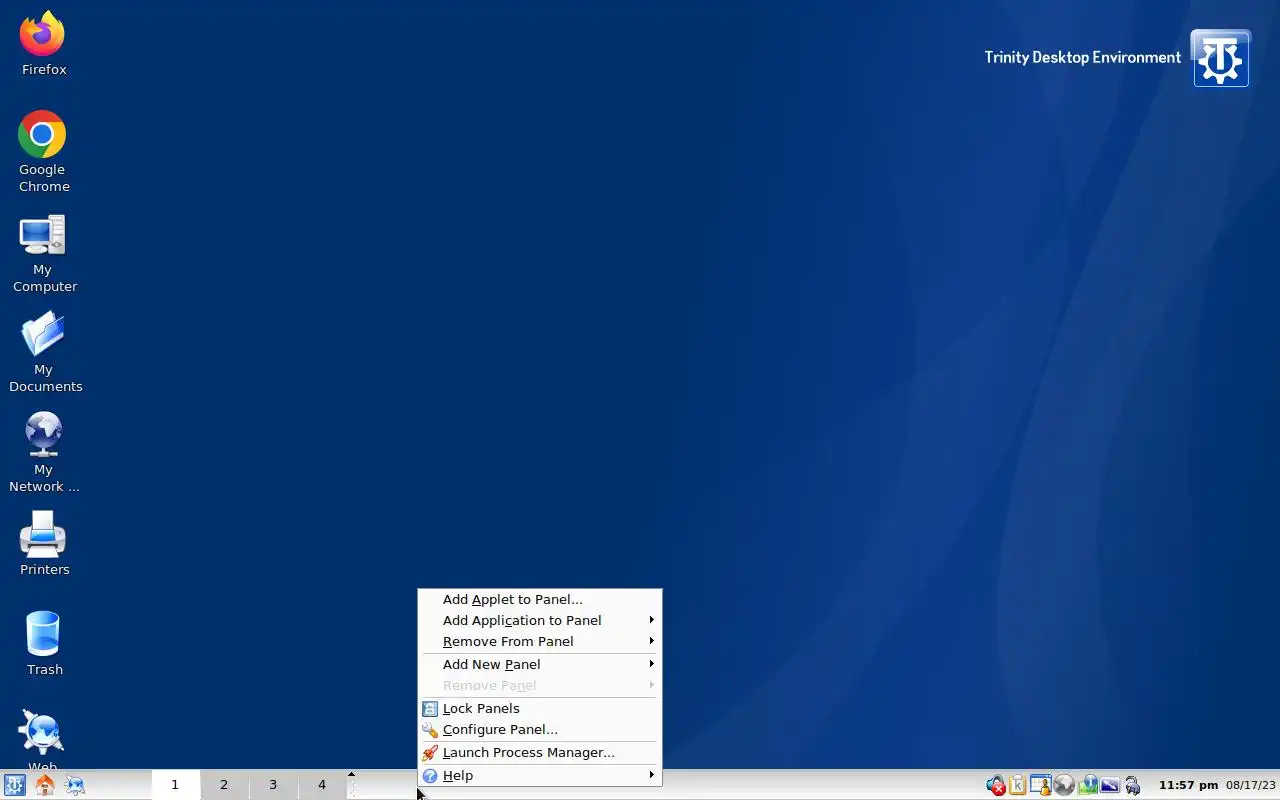The width and height of the screenshot is (1280, 800).
Task: Open the green info tray icon
Action: (x=1087, y=785)
